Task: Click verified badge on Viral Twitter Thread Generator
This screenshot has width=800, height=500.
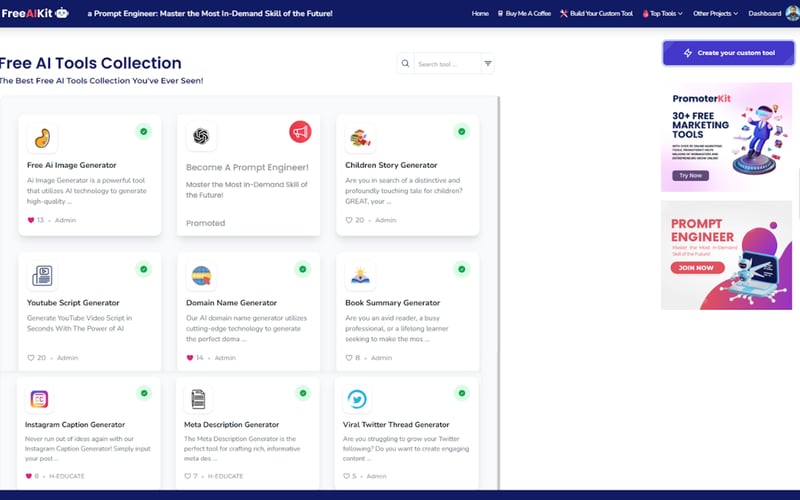Action: coord(462,393)
